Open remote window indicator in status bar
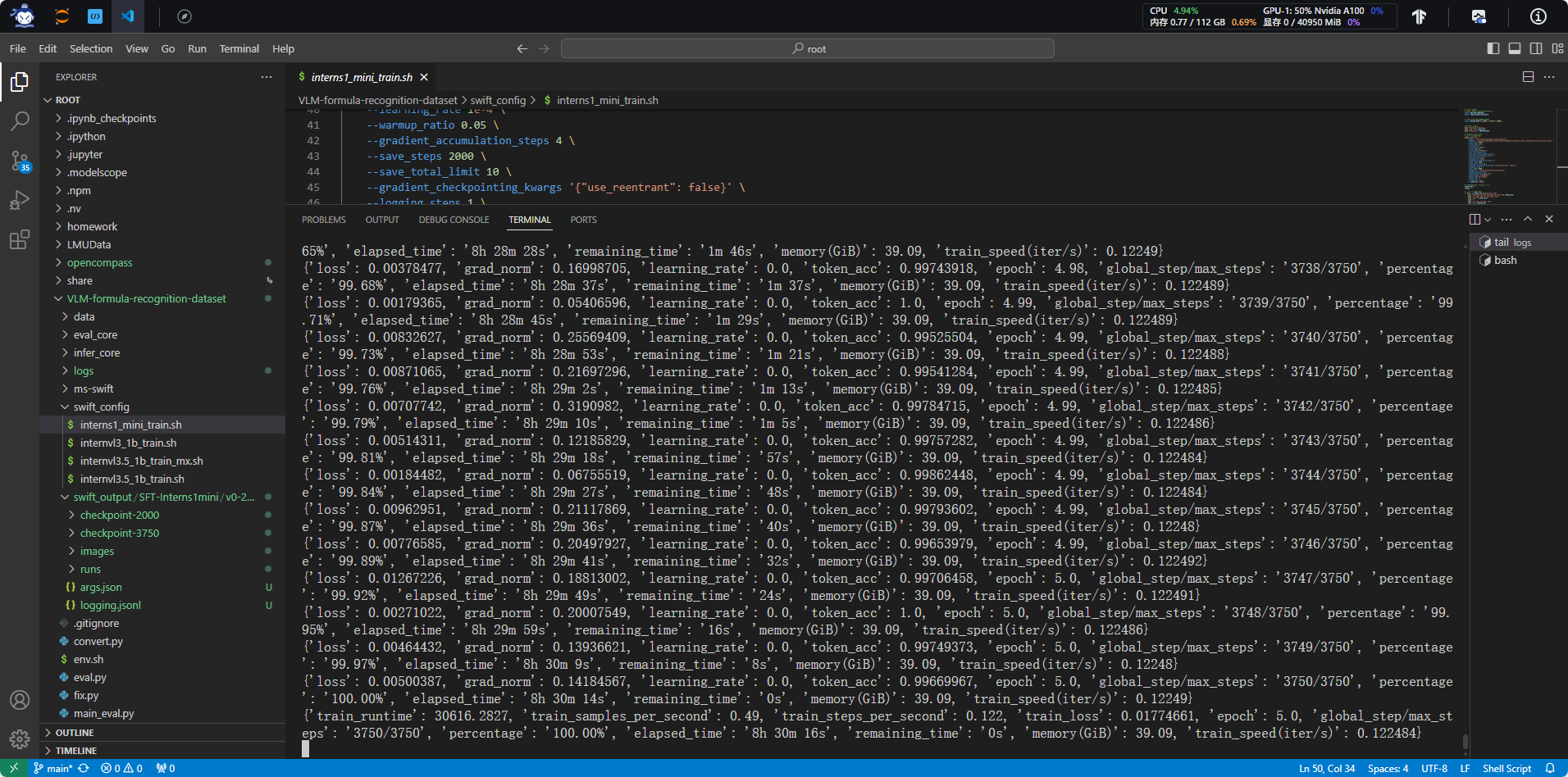This screenshot has height=777, width=1568. pos(14,768)
